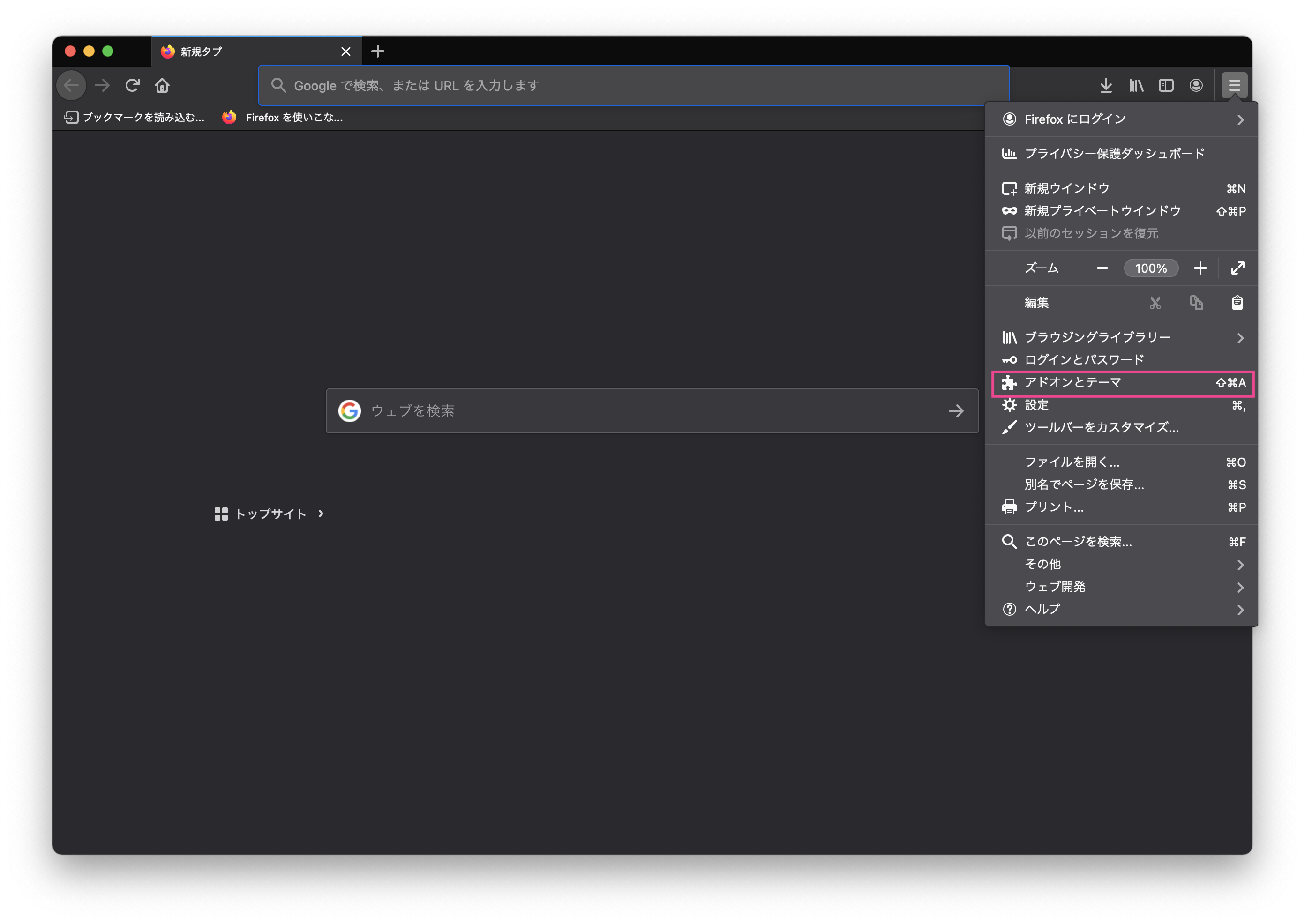Click the address bar magnifier icon
This screenshot has height=924, width=1305.
278,85
